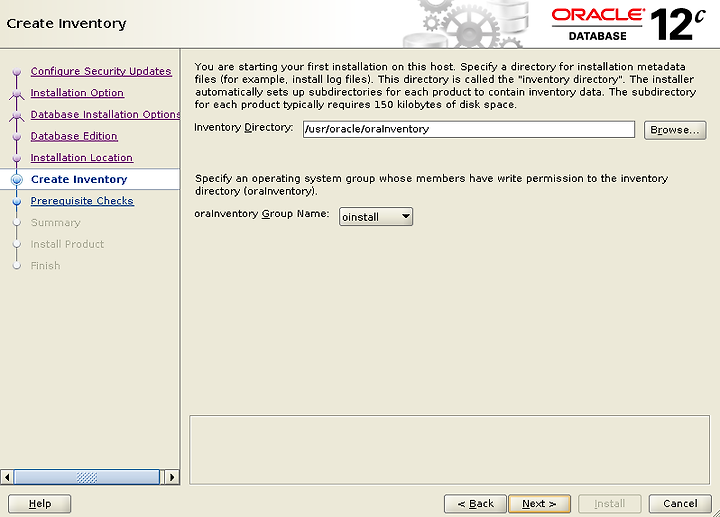The image size is (720, 517).
Task: Select the Create Inventory step
Action: (79, 179)
